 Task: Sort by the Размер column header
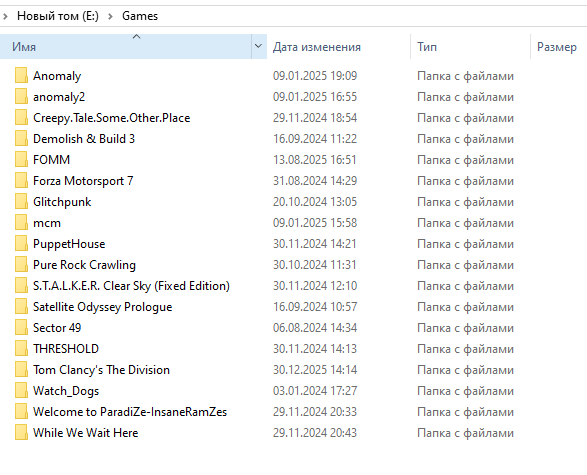click(x=557, y=47)
